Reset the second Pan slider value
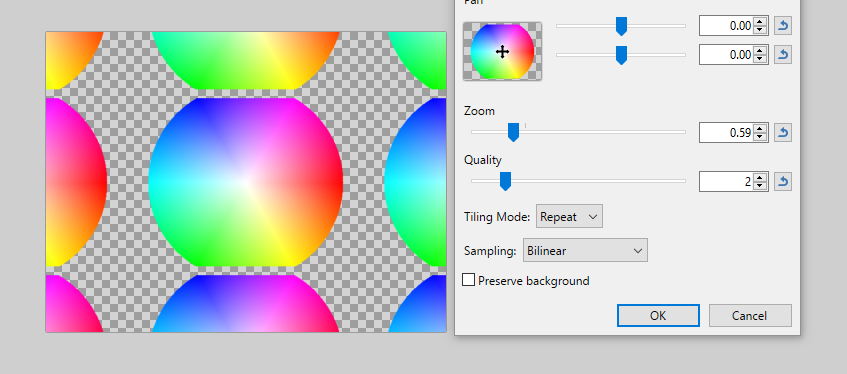The image size is (847, 374). tap(783, 55)
